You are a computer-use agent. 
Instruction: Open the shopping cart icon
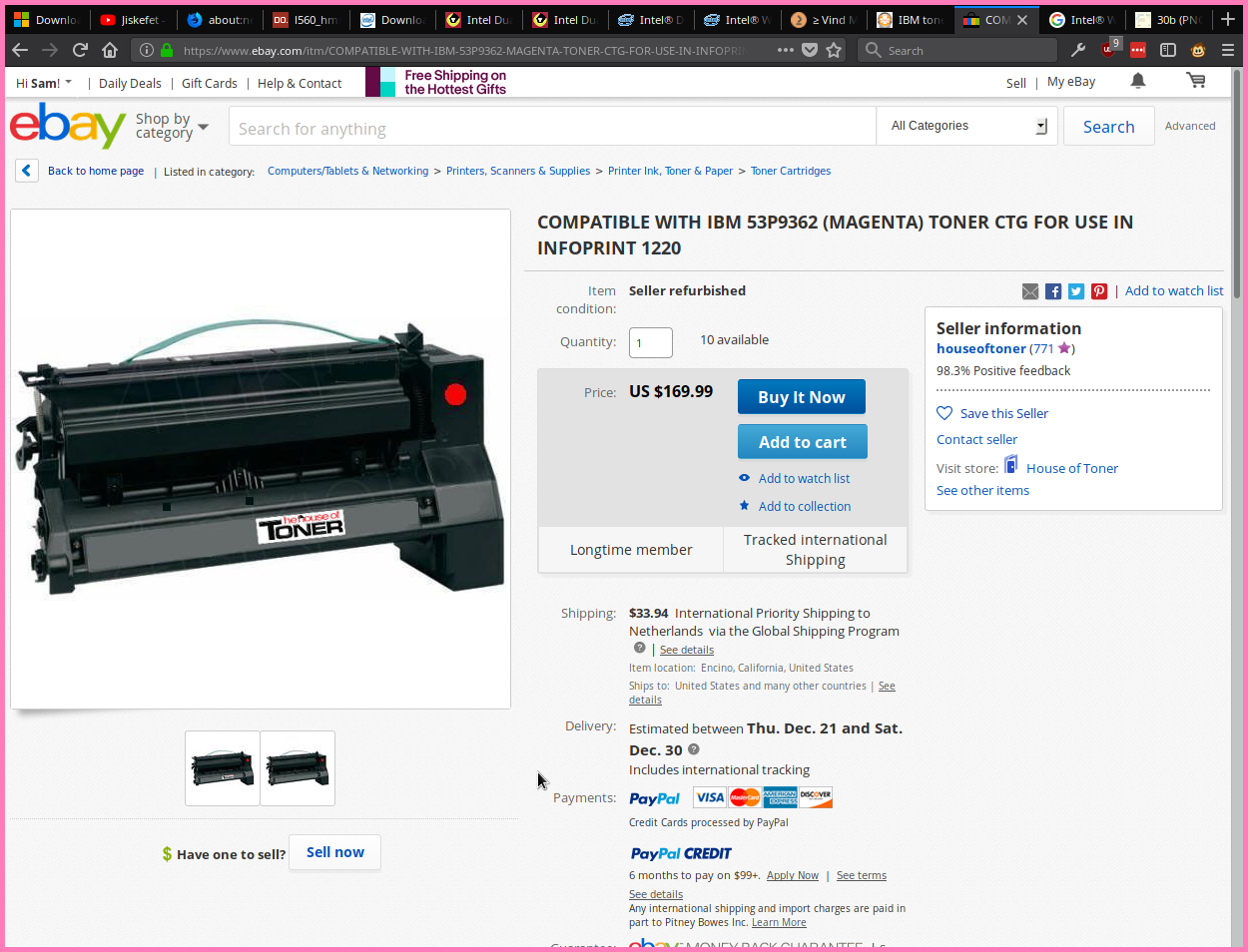tap(1195, 82)
